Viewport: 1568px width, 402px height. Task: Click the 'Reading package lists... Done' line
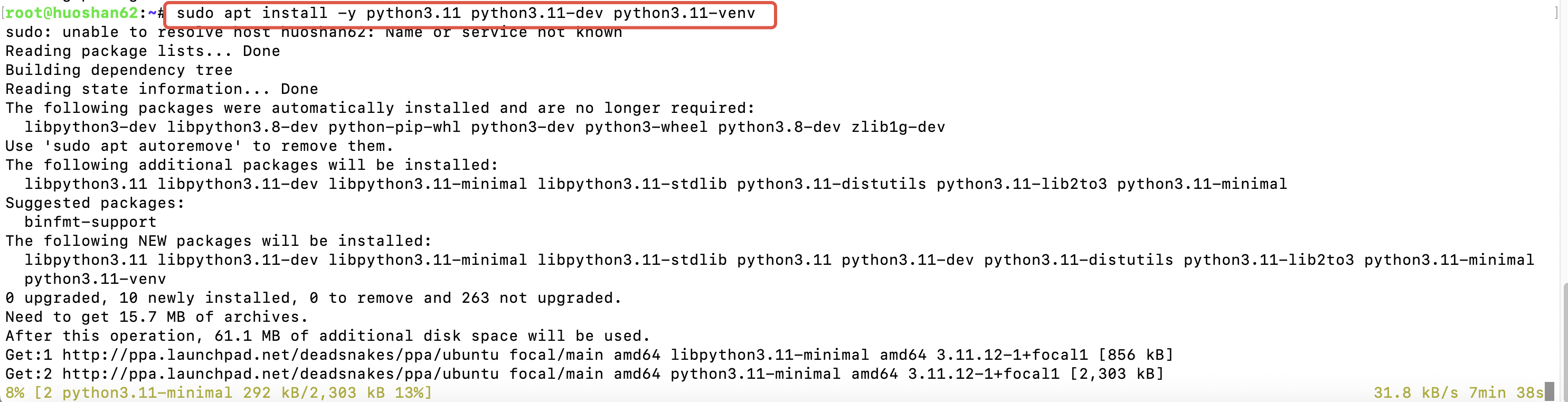143,51
